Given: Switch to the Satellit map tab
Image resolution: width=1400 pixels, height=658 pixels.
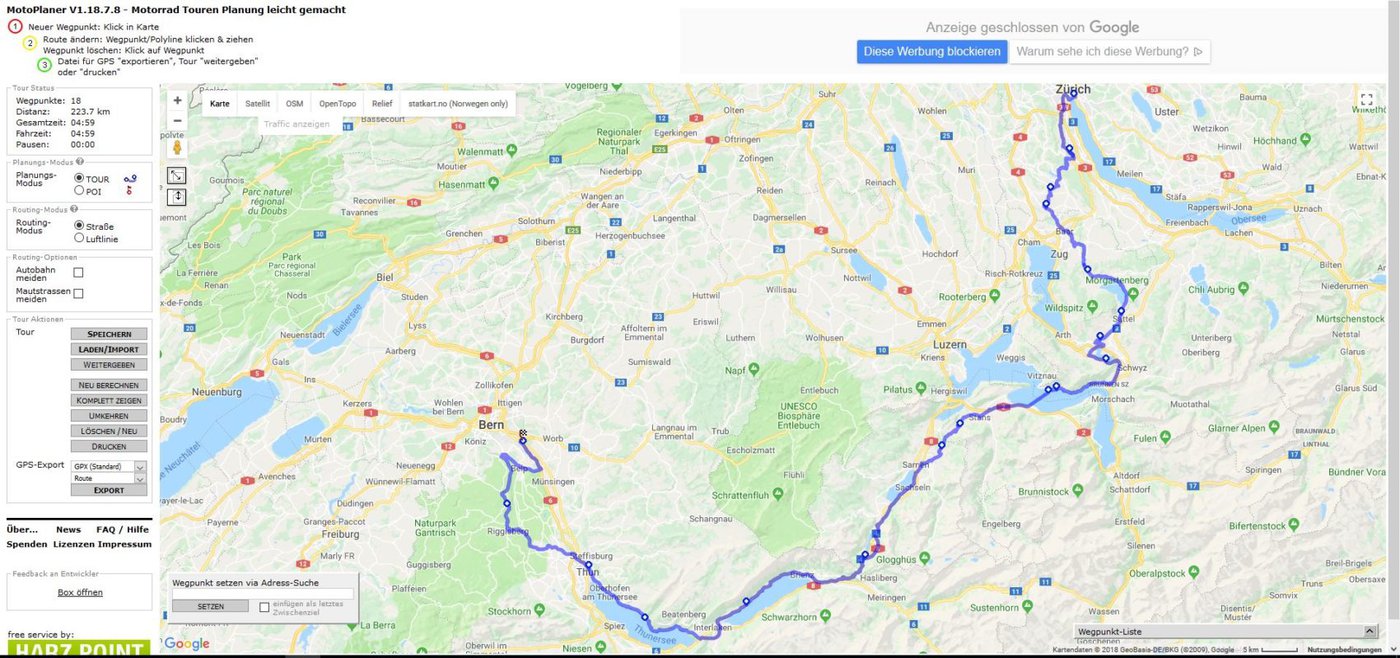Looking at the screenshot, I should [257, 104].
